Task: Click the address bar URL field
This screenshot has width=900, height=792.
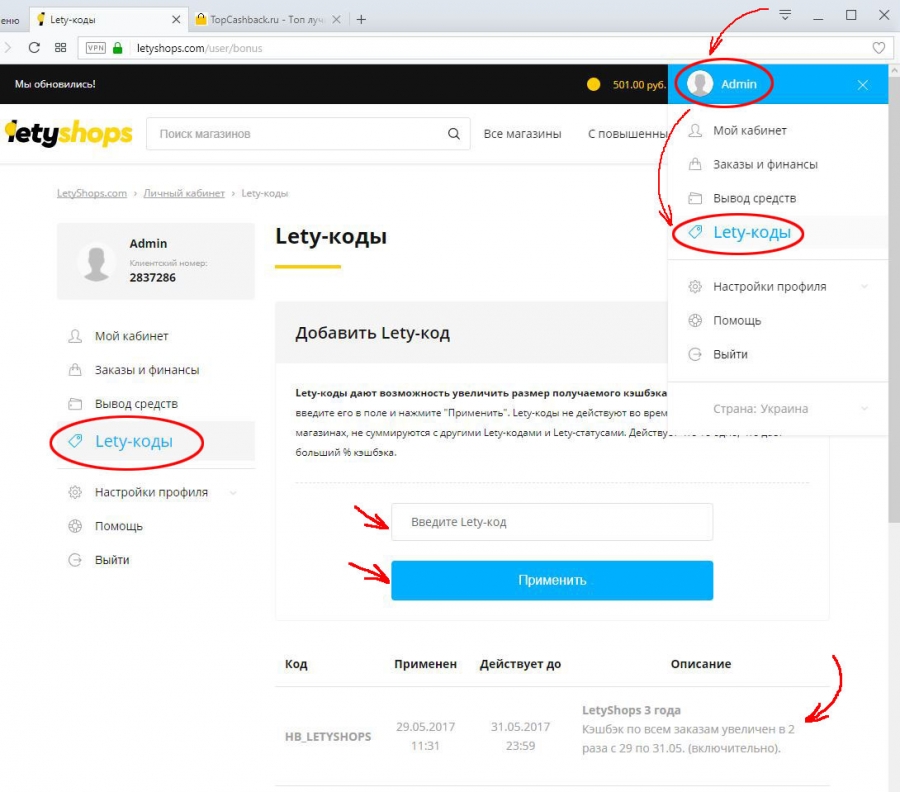Action: (488, 48)
